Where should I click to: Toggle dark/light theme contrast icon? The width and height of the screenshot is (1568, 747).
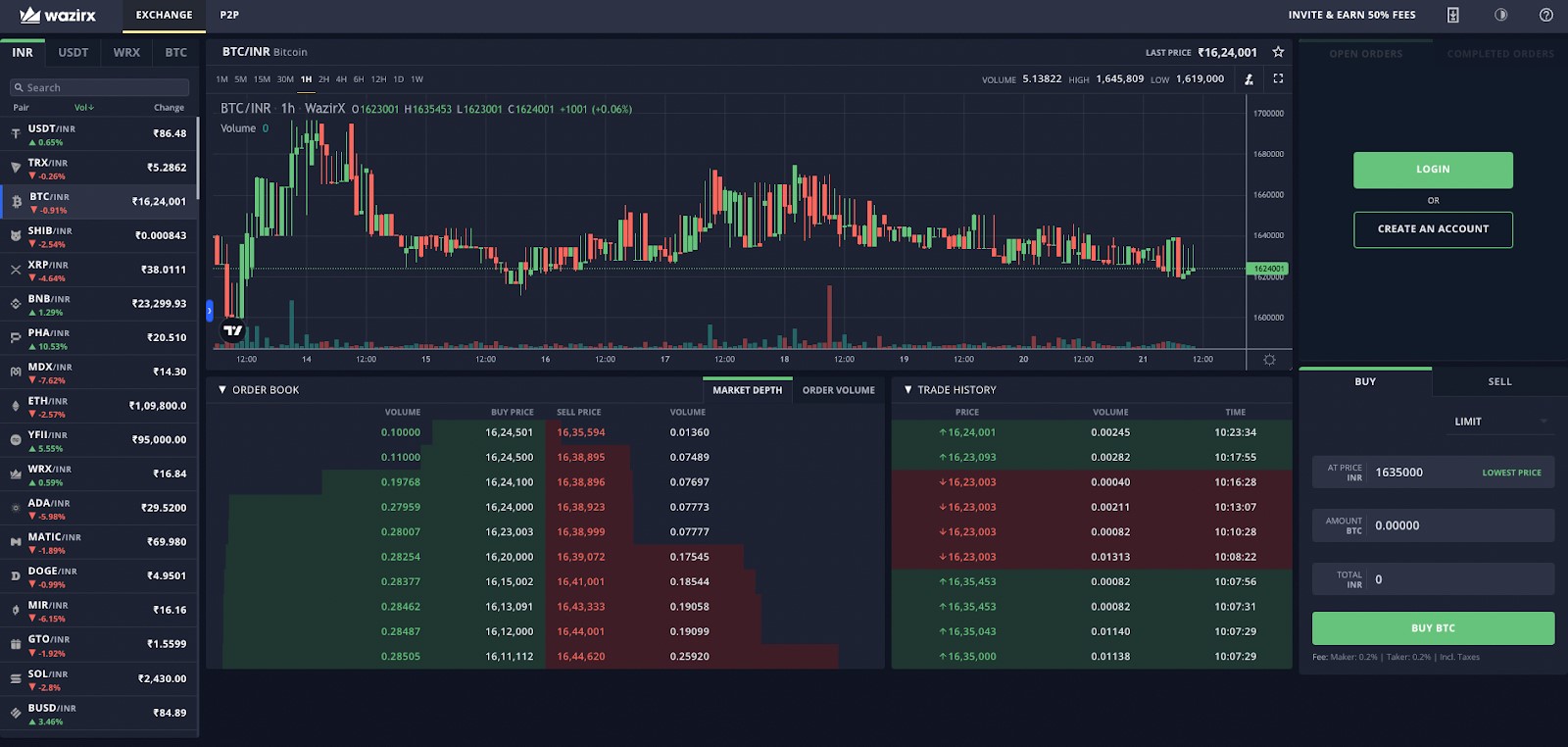click(1500, 15)
